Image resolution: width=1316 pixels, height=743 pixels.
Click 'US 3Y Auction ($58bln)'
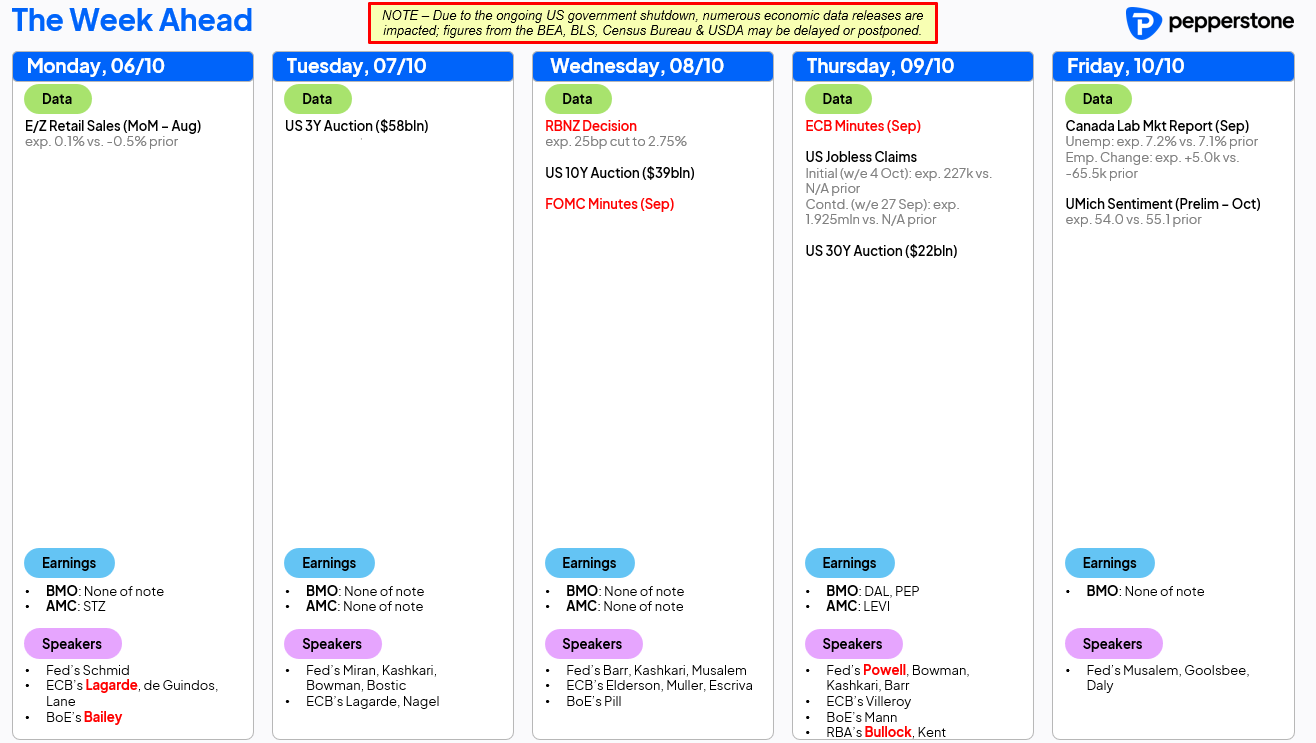coord(357,126)
